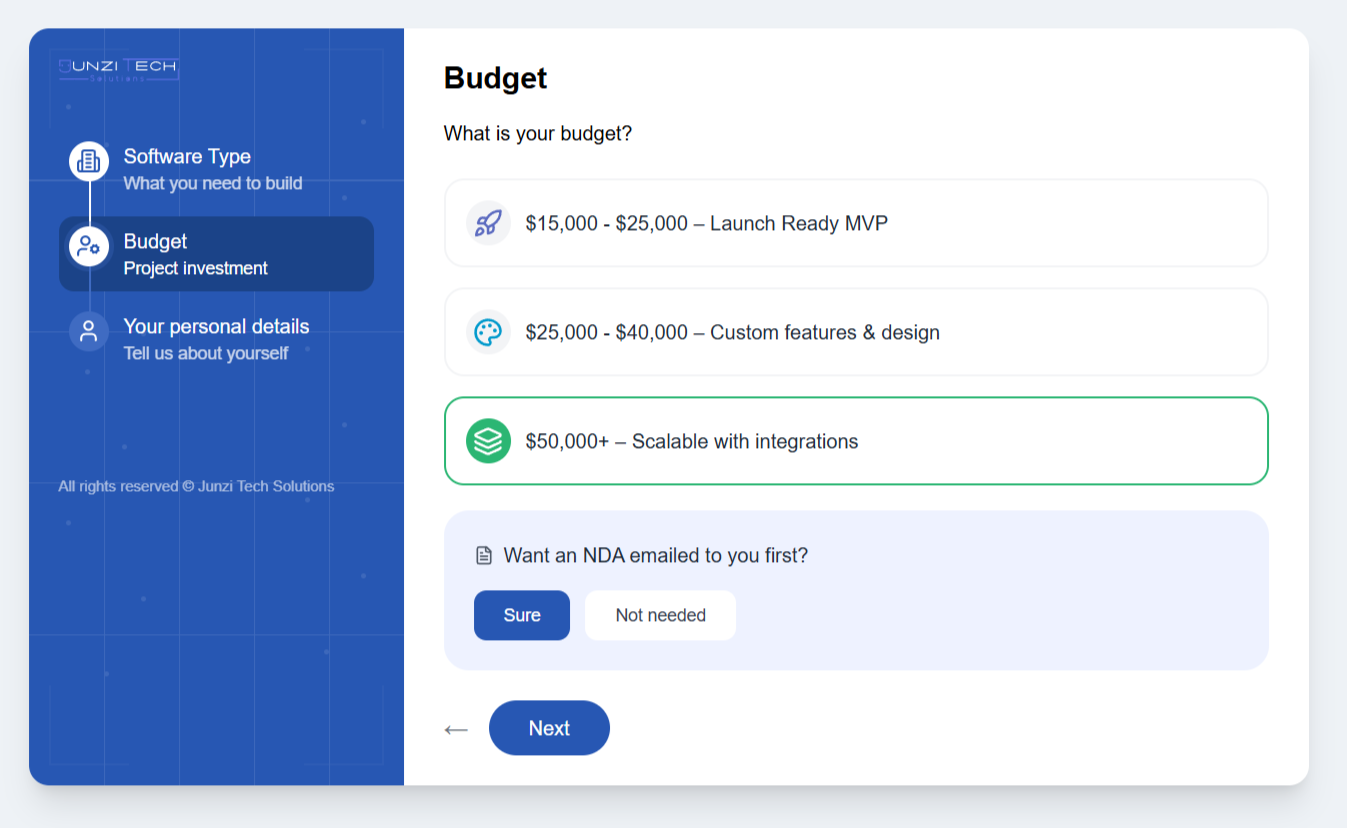Click the Software Type step icon
This screenshot has width=1347, height=828.
(x=89, y=161)
